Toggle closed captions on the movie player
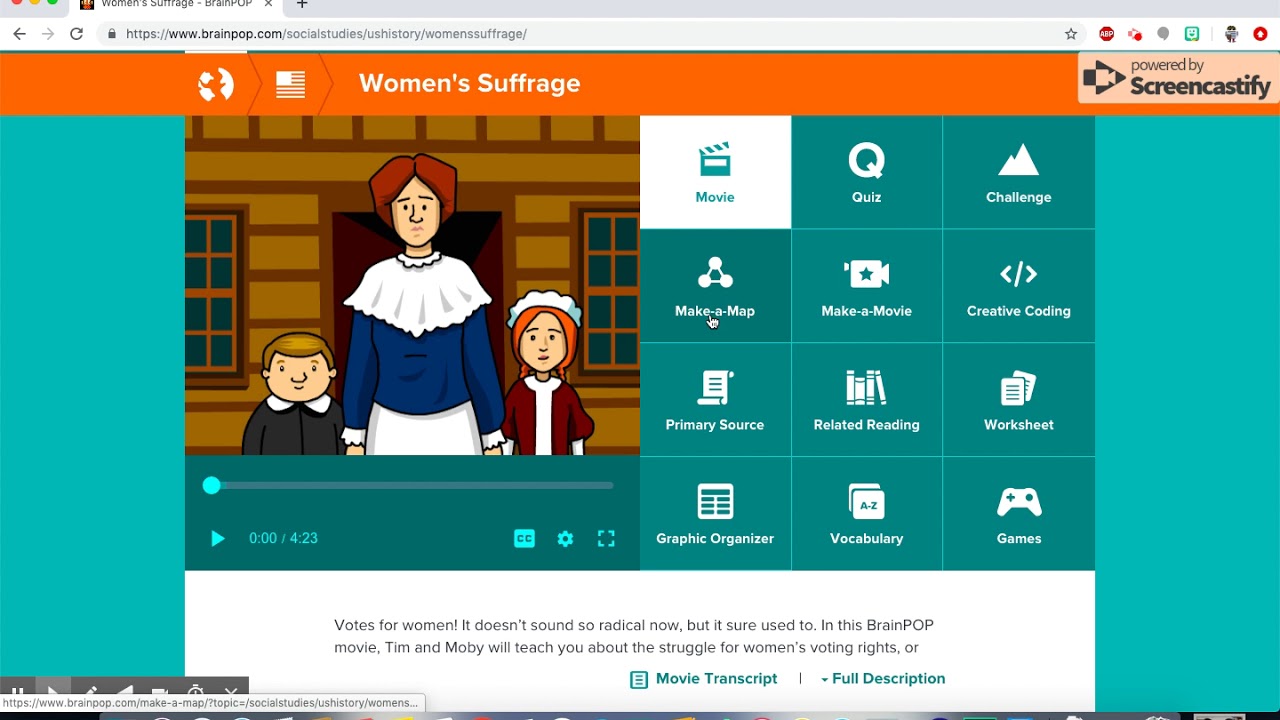 click(x=524, y=539)
